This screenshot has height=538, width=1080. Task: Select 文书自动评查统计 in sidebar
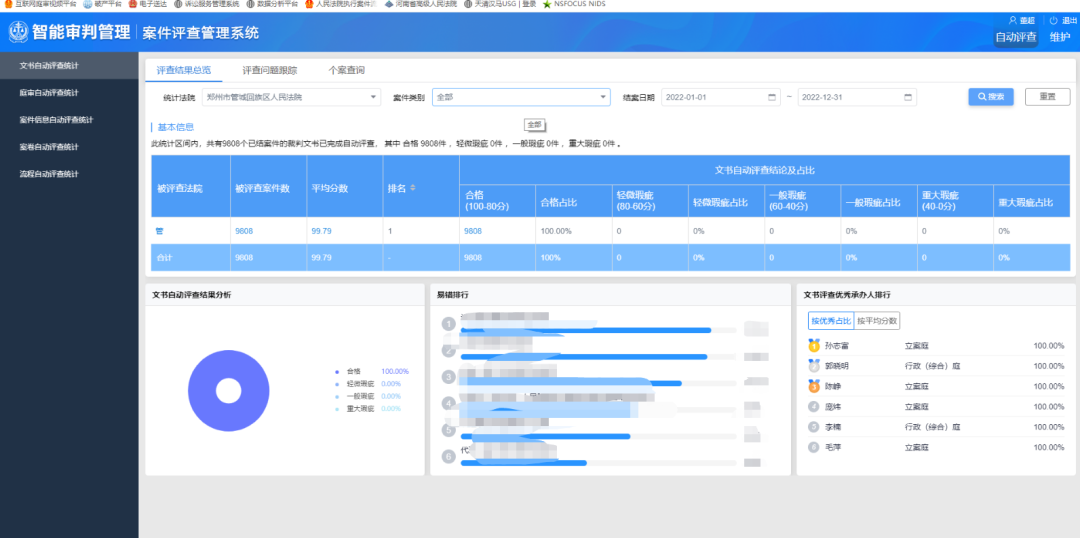click(69, 65)
